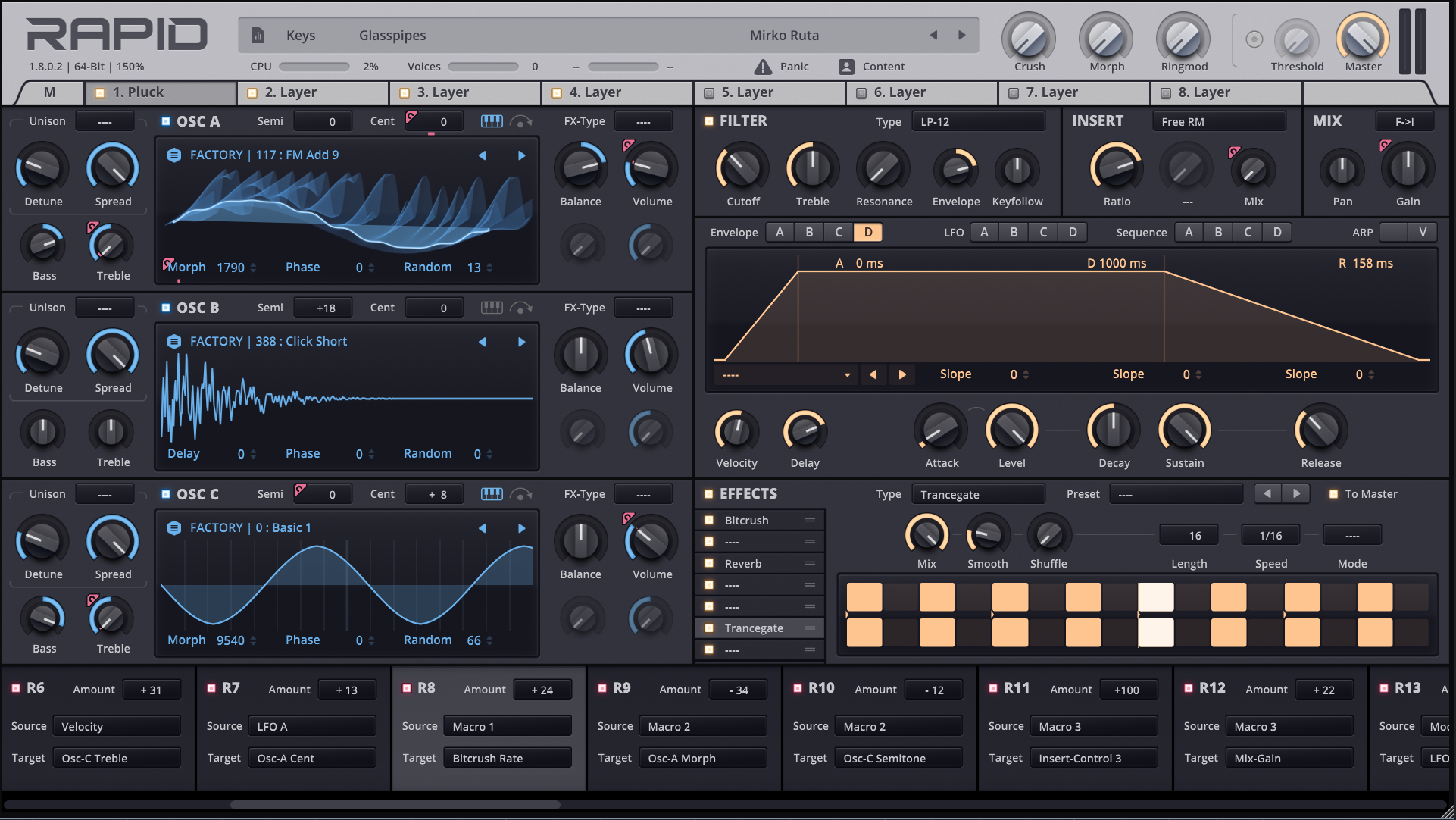Open the INSERT Free RM dropdown
Viewport: 1456px width, 820px height.
pyautogui.click(x=1220, y=121)
